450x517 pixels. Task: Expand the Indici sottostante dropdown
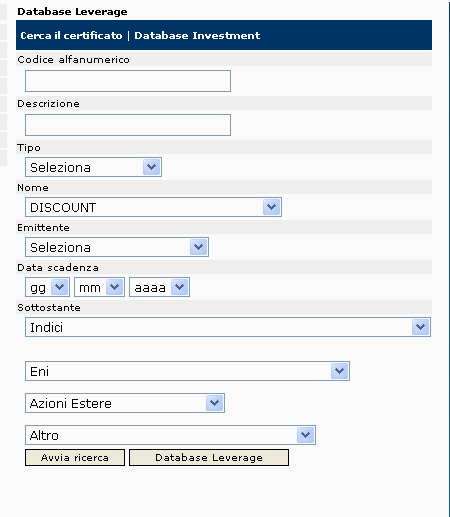228,327
